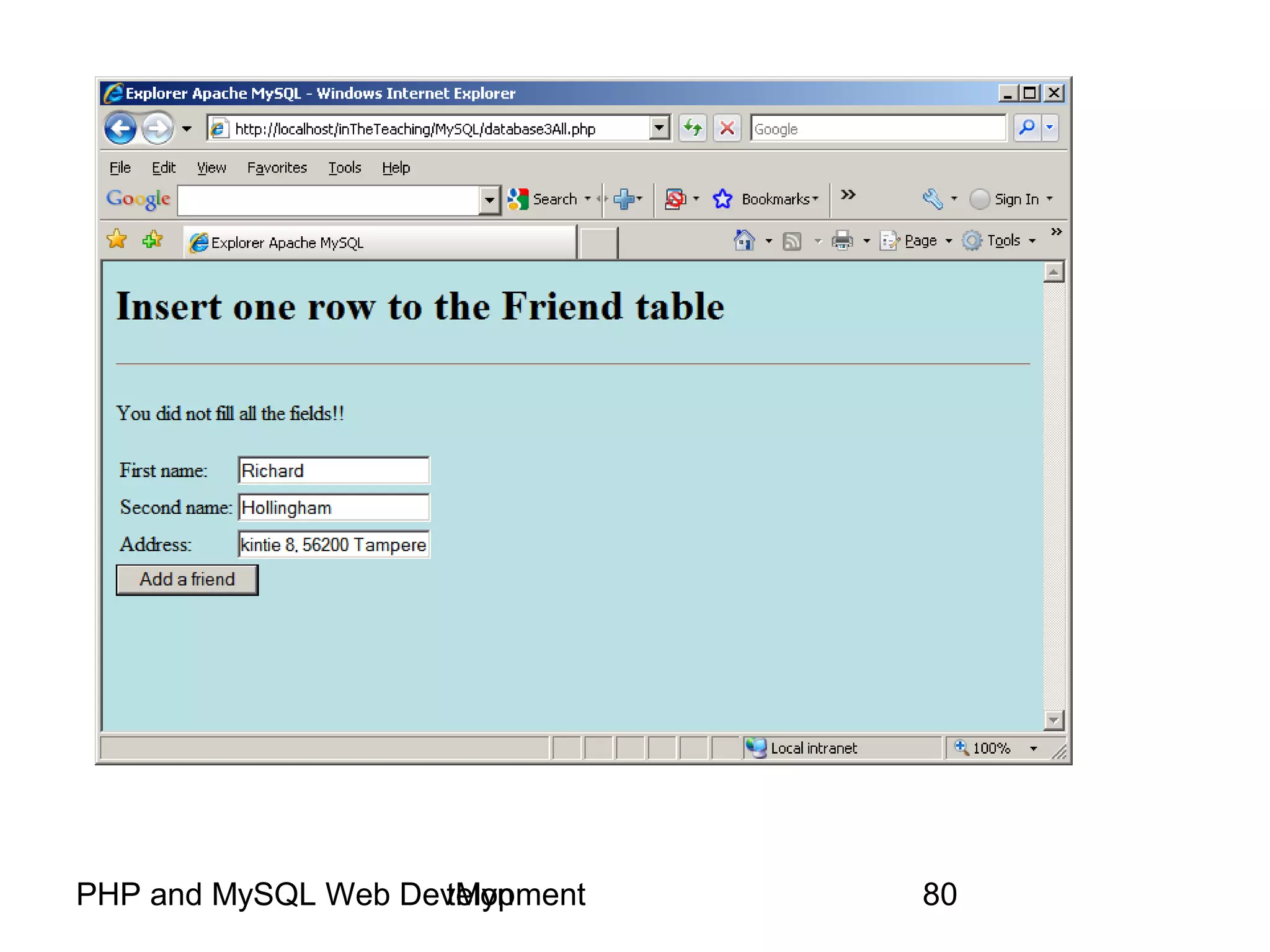Click the Home icon in command bar
The image size is (1270, 952).
[x=745, y=240]
